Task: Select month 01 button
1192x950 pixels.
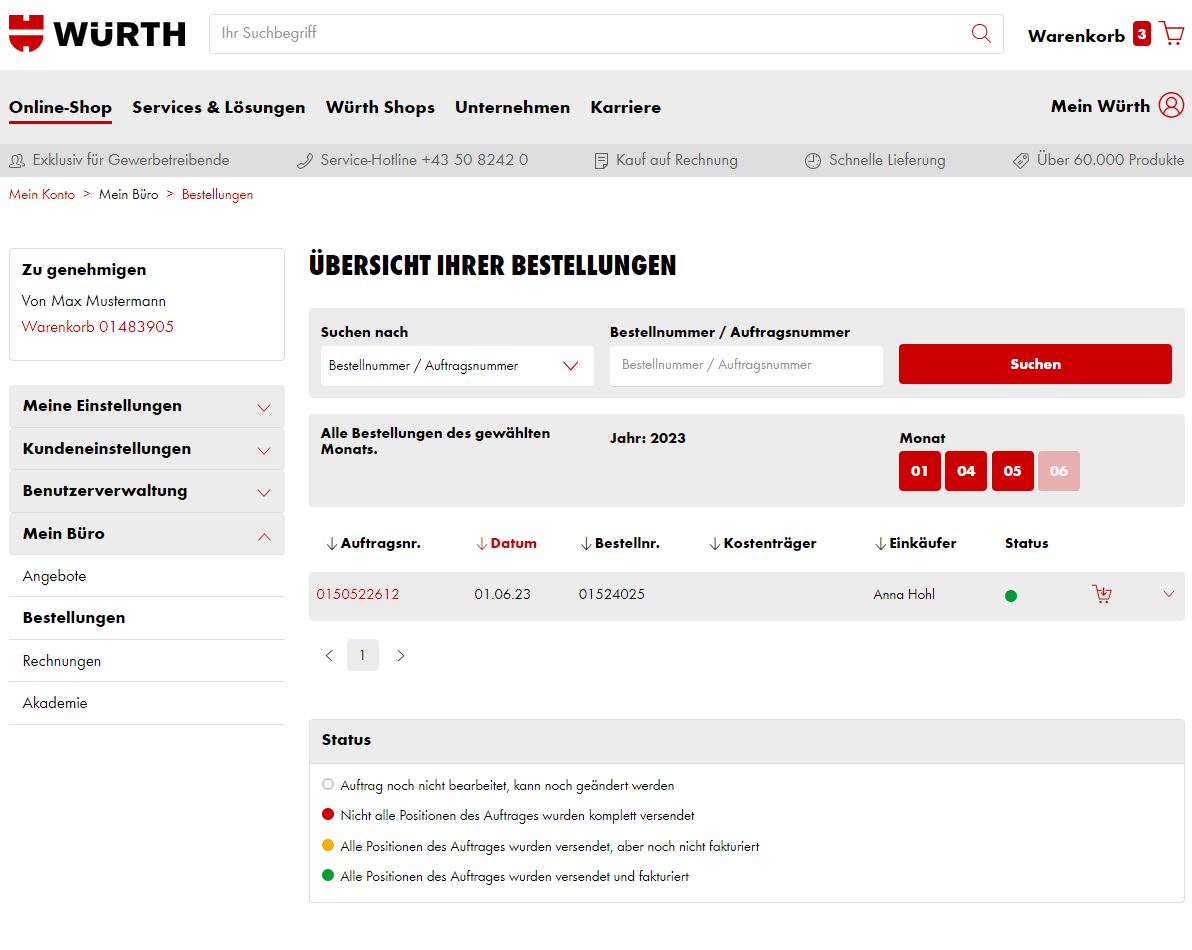Action: (x=920, y=471)
